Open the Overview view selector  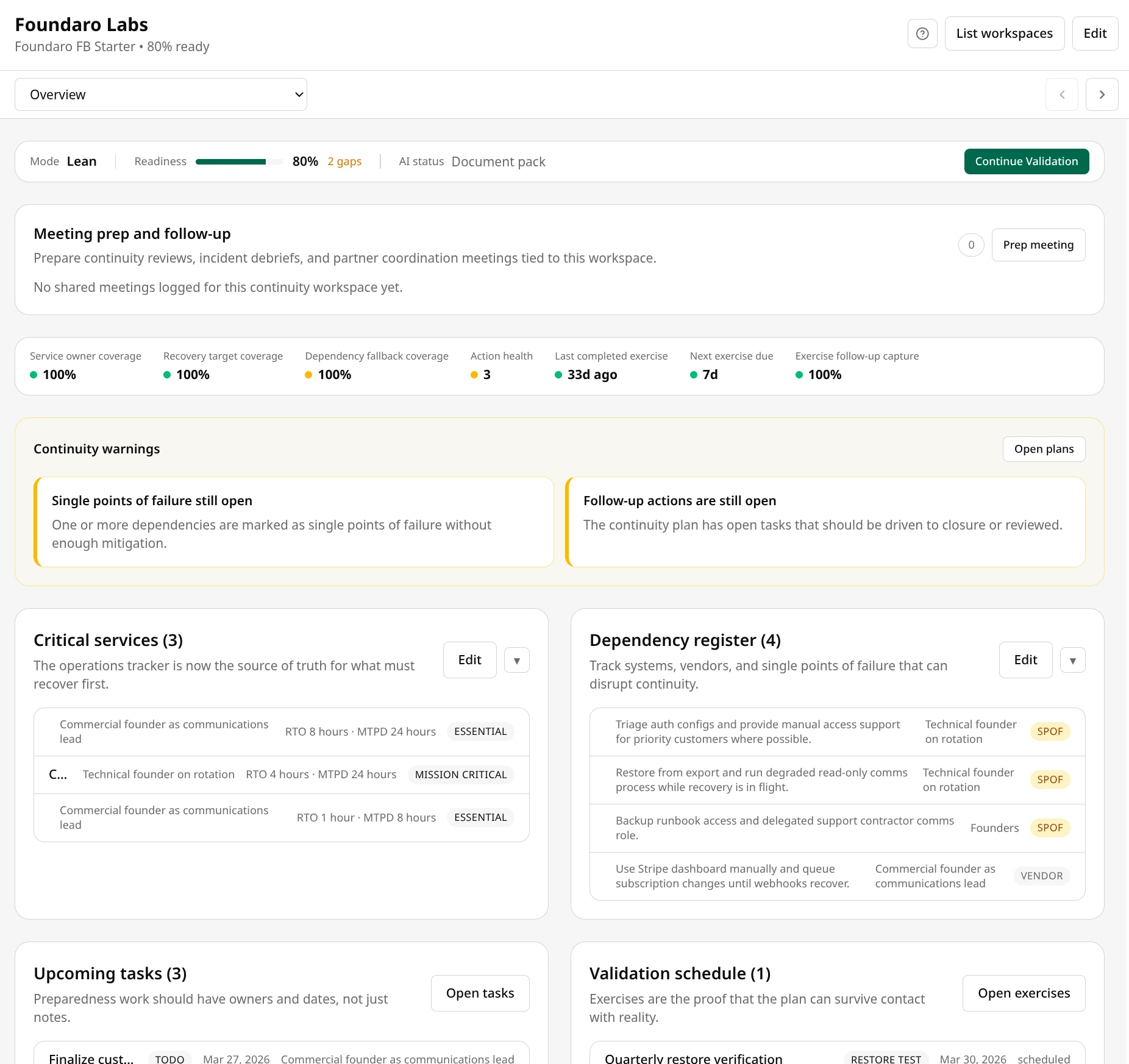pos(161,94)
